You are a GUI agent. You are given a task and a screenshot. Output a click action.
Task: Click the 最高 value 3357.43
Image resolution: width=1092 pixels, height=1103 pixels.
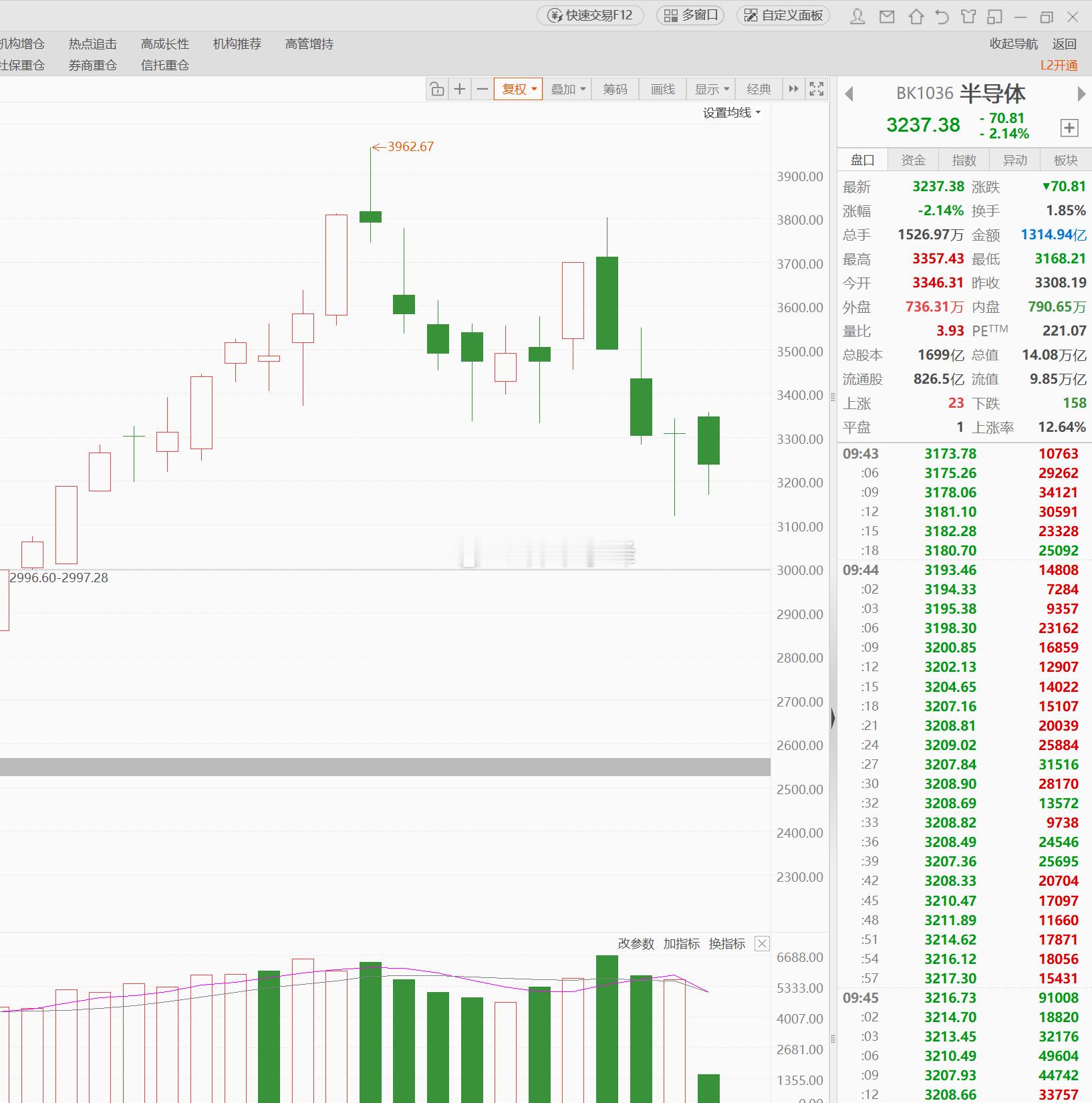click(938, 259)
